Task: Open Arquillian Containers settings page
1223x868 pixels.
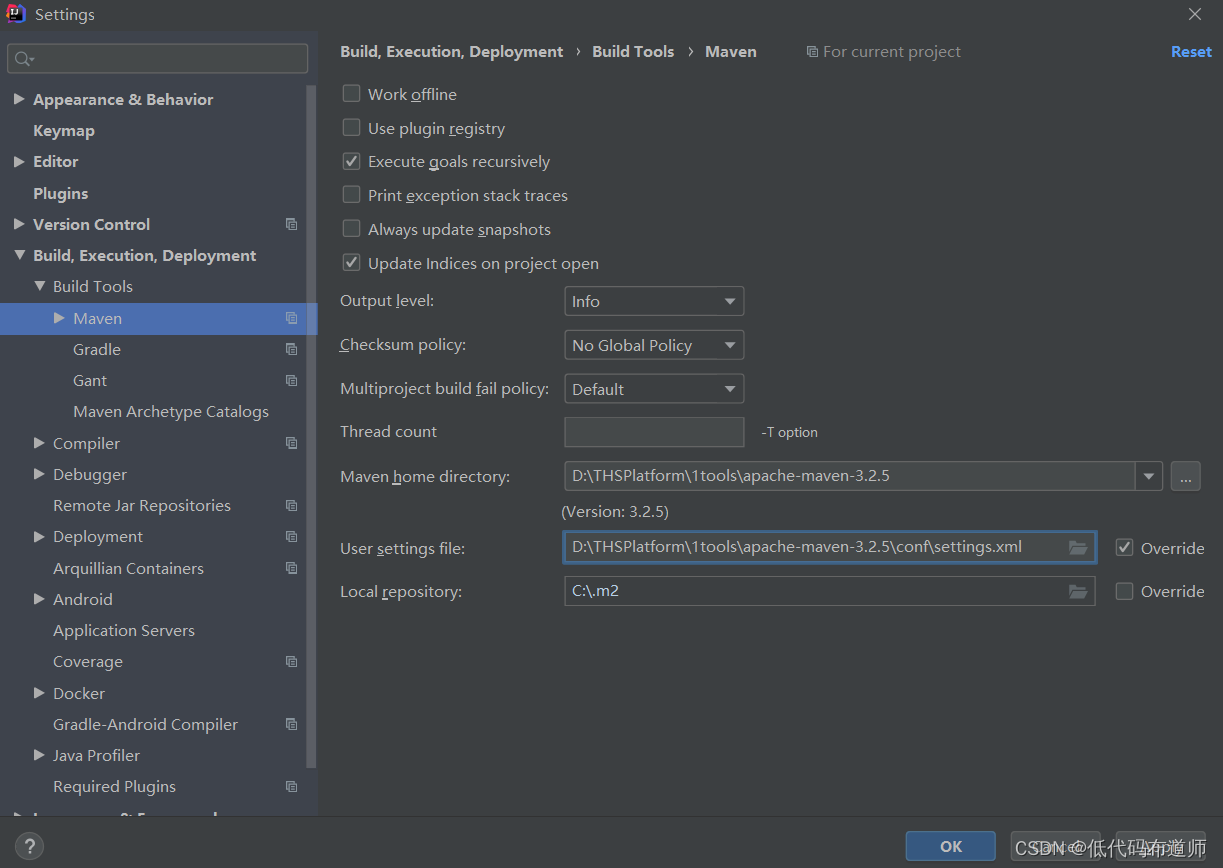Action: pyautogui.click(x=128, y=568)
